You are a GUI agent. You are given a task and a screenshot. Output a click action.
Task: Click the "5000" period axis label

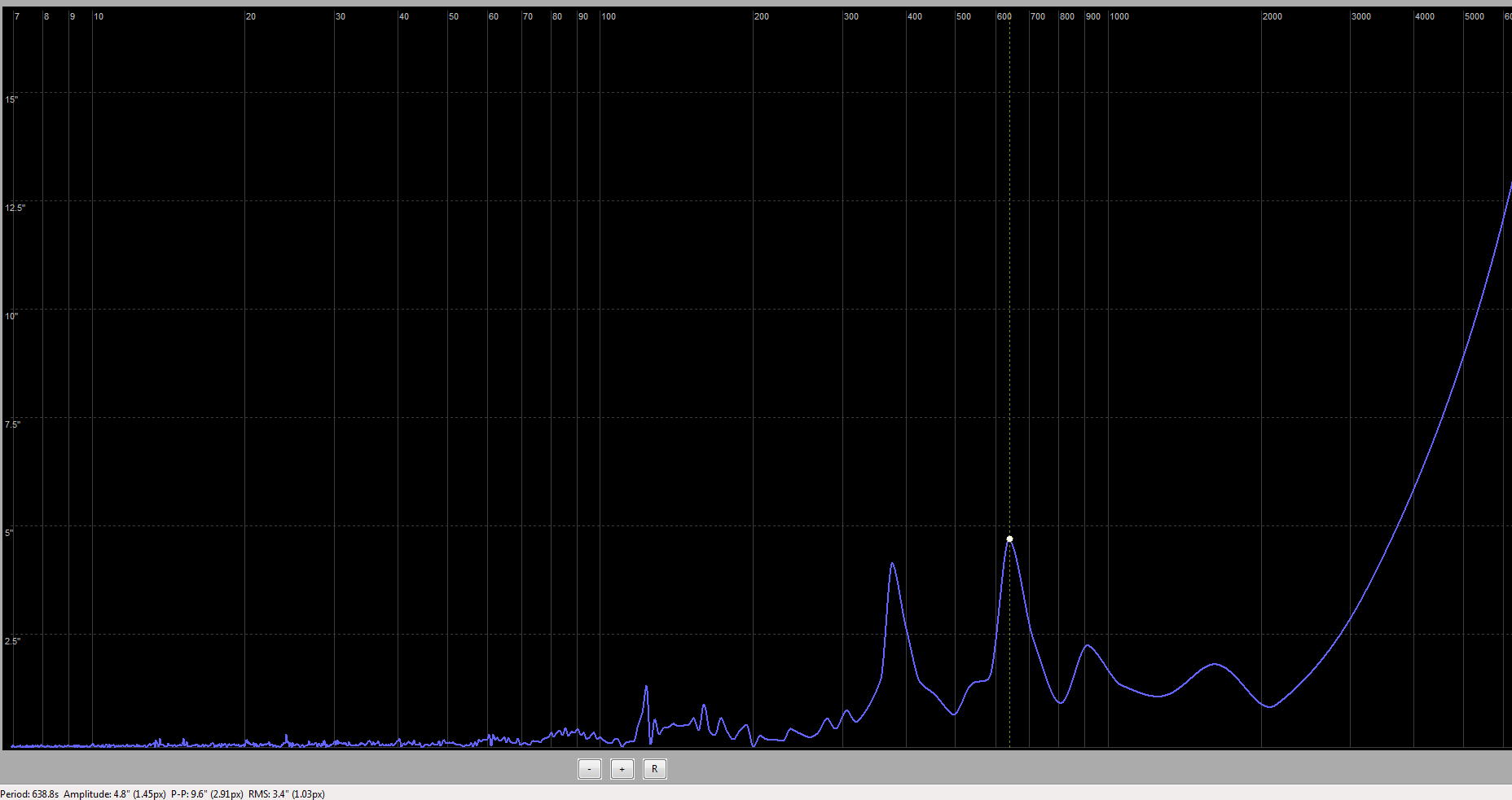pyautogui.click(x=1475, y=16)
